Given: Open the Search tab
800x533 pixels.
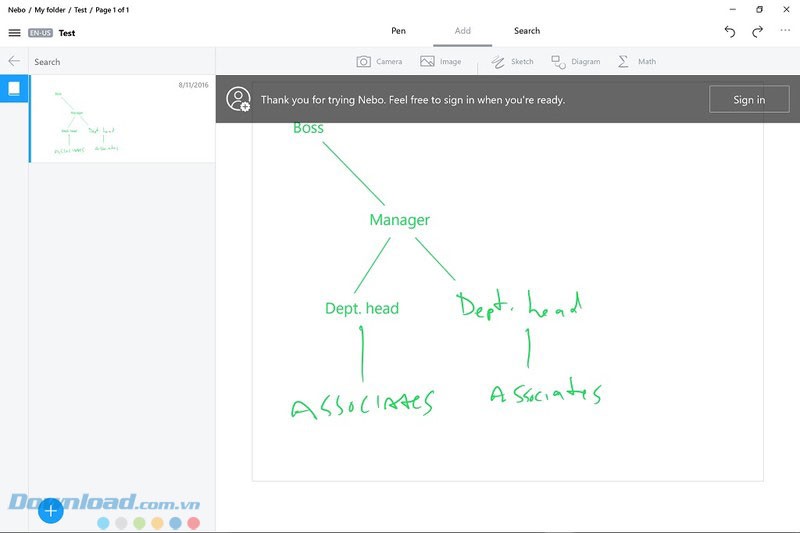Looking at the screenshot, I should tap(527, 31).
